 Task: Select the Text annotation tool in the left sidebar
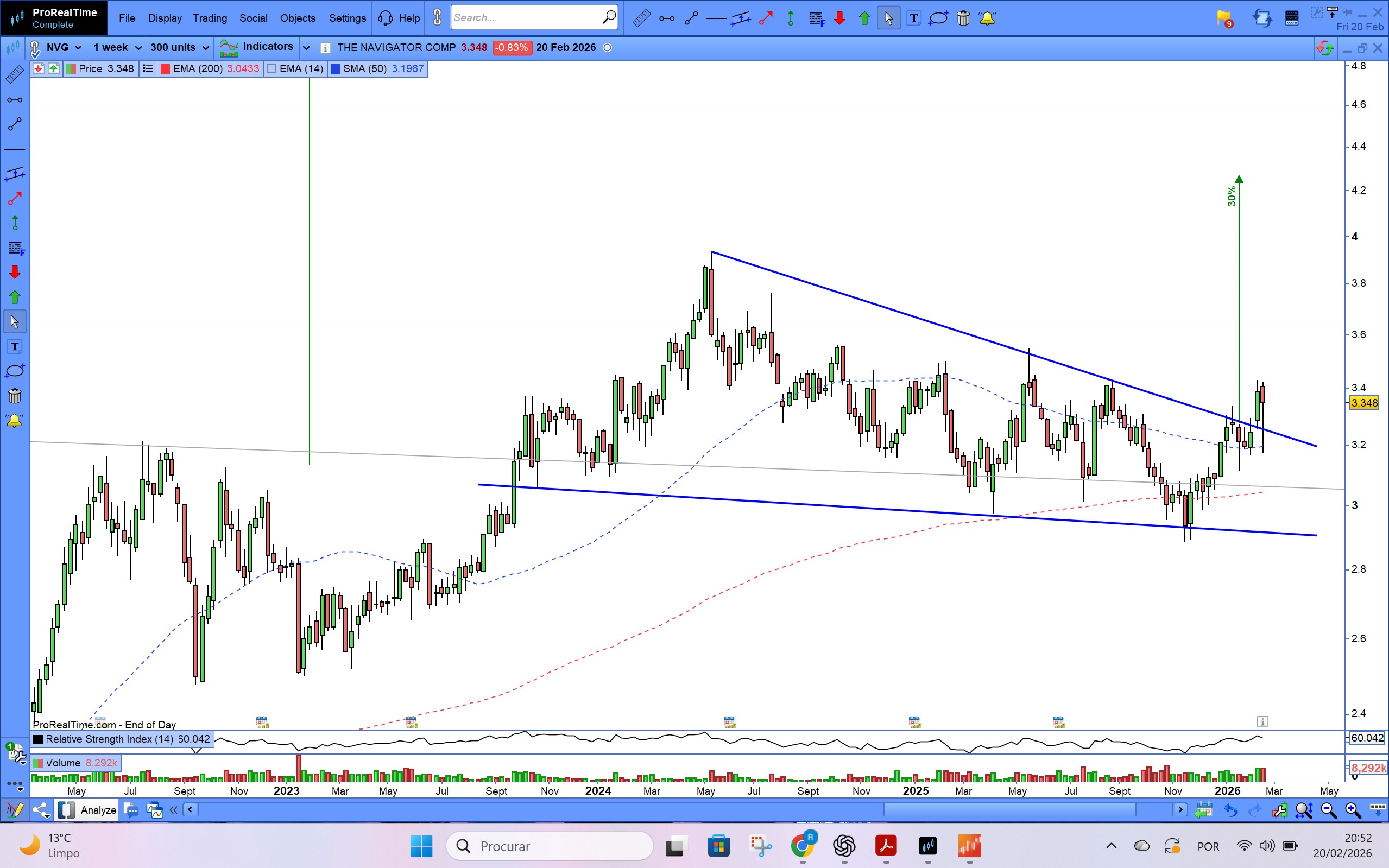tap(14, 346)
